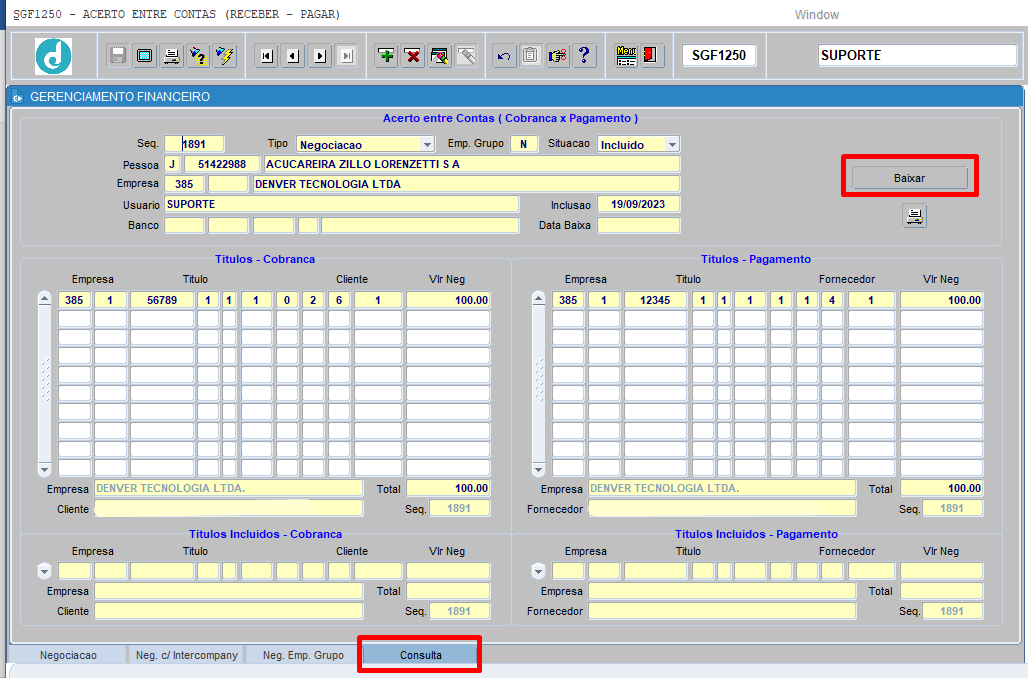Switch to the Consulta tab
Image resolution: width=1028 pixels, height=678 pixels.
coord(420,655)
